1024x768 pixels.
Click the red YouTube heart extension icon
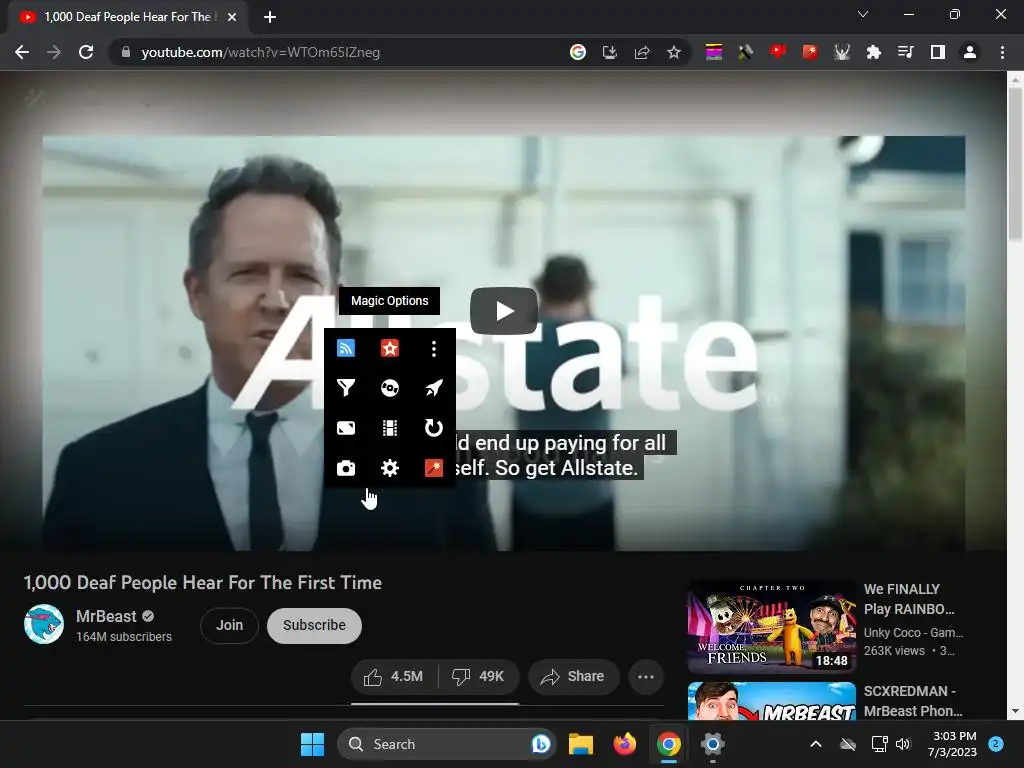point(777,52)
